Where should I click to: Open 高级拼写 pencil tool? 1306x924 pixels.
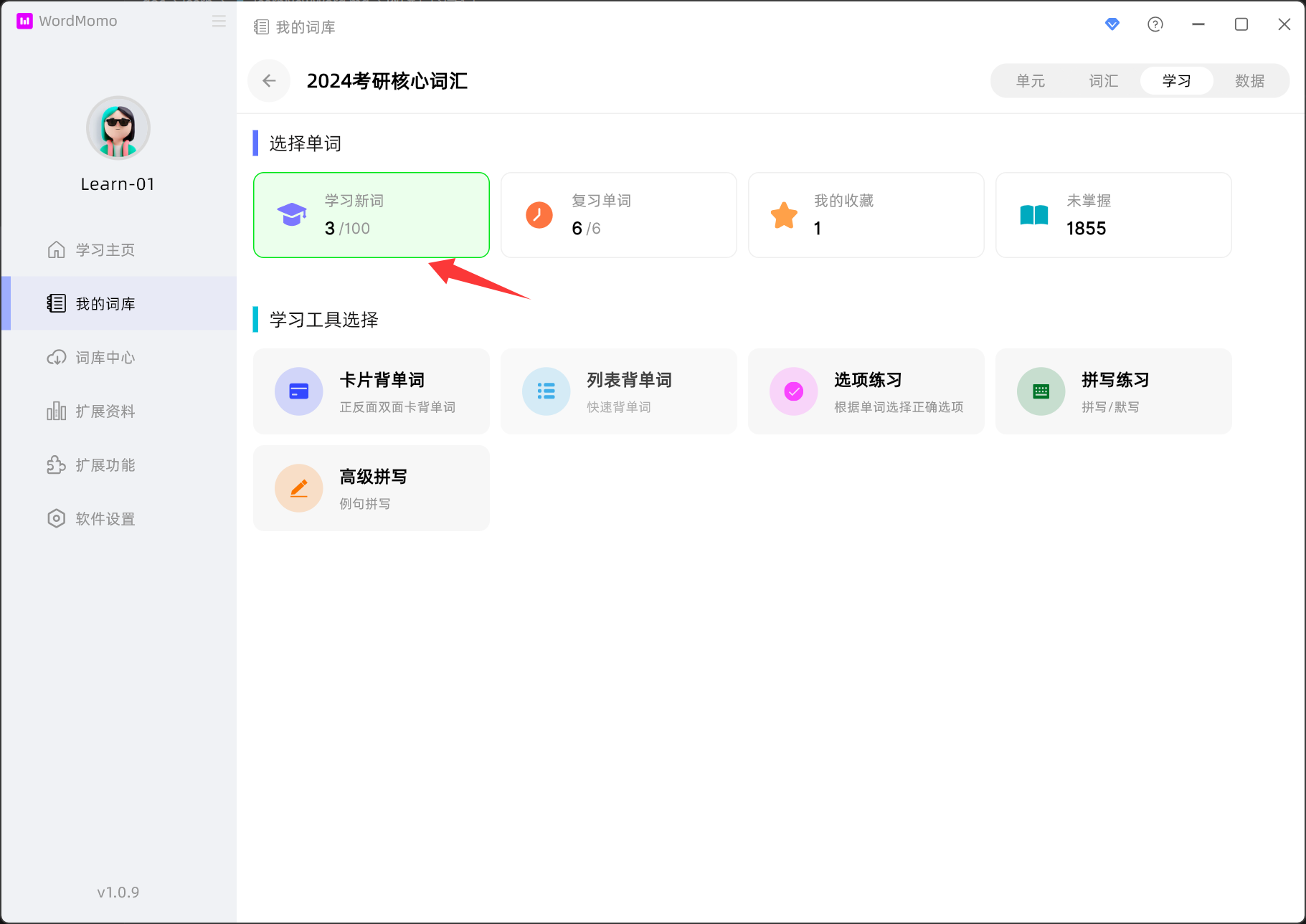click(x=371, y=488)
